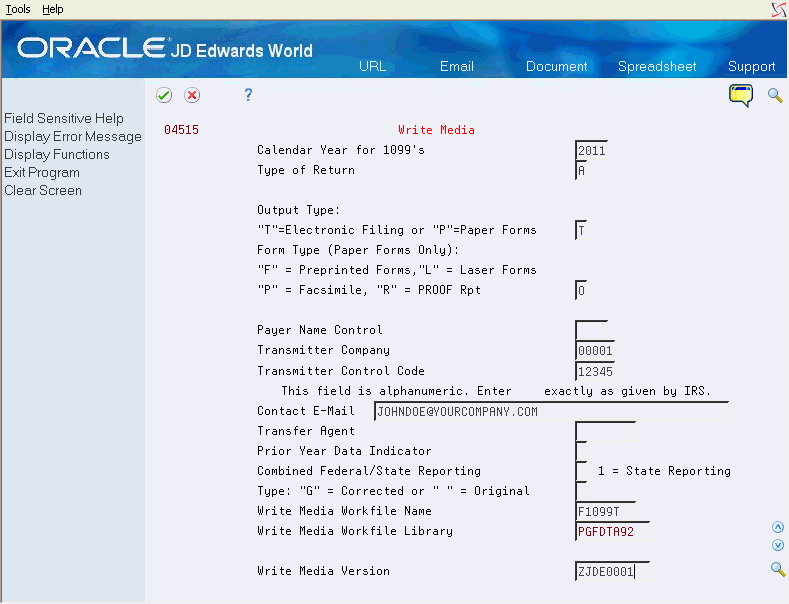Click the Payer Name Control field
Viewport: 789px width, 604px height.
click(x=591, y=330)
